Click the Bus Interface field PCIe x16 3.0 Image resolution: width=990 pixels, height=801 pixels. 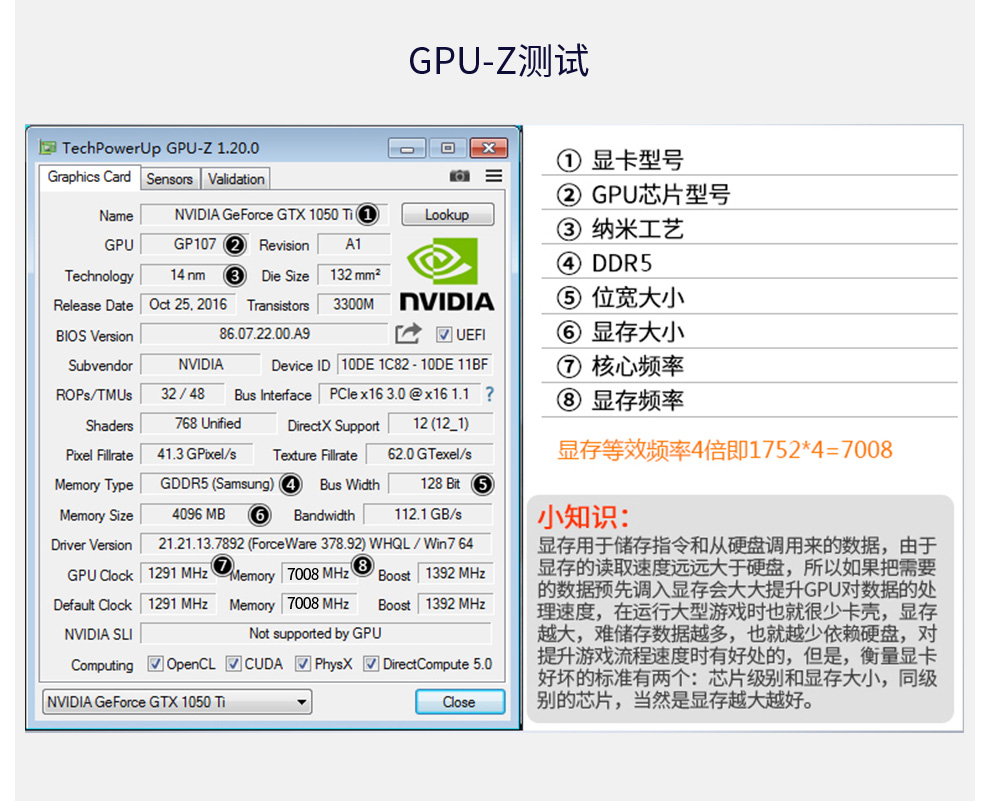[x=400, y=395]
